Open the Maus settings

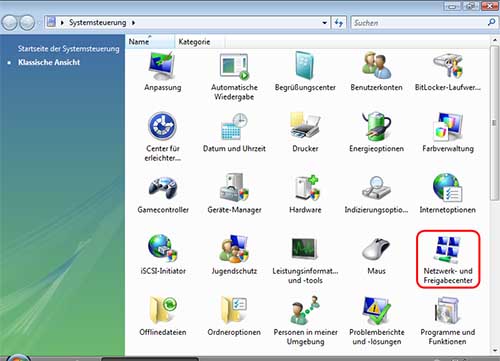click(376, 256)
